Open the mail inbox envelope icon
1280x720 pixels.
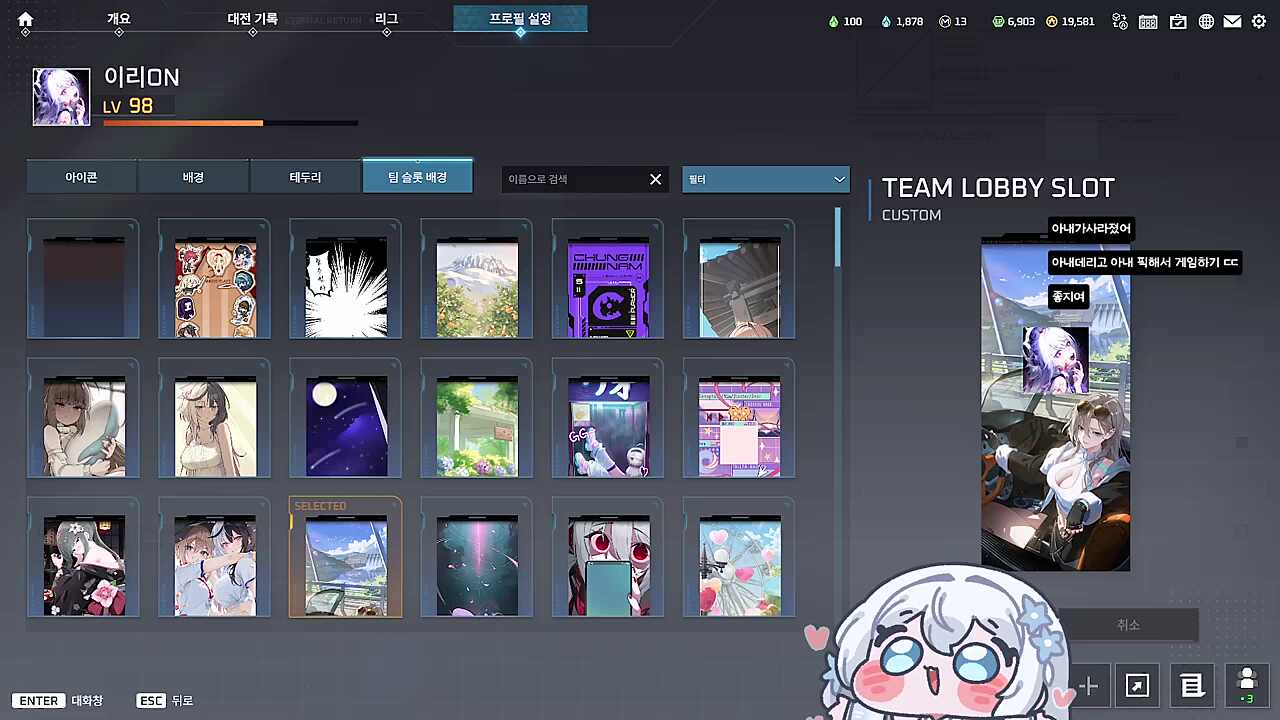pos(1233,21)
